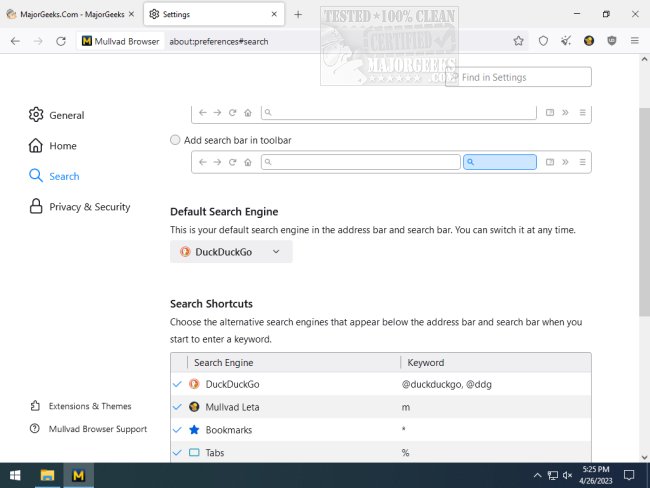The height and width of the screenshot is (488, 650).
Task: Select the DuckDuckGo row in shortcuts table
Action: coord(381,384)
